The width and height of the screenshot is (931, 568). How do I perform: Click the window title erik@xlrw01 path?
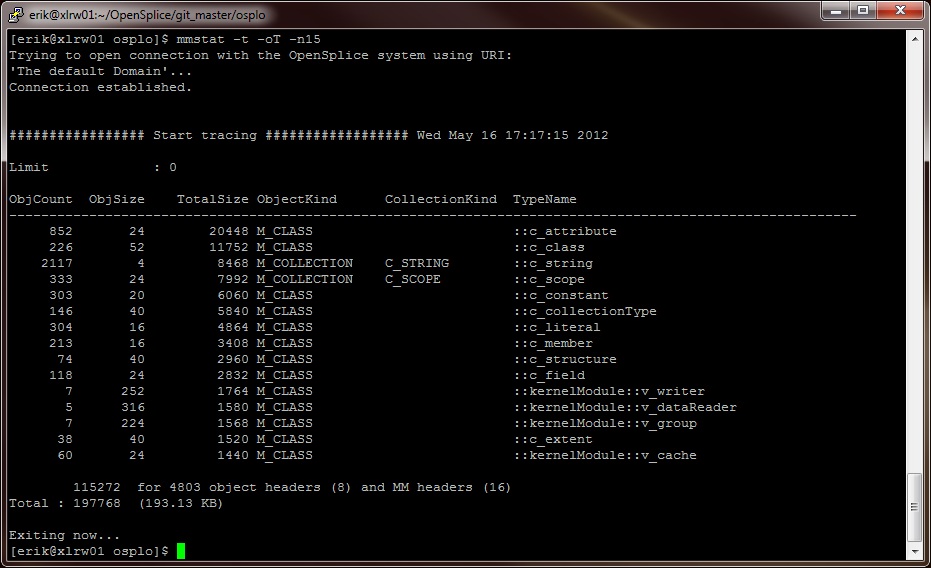click(147, 15)
